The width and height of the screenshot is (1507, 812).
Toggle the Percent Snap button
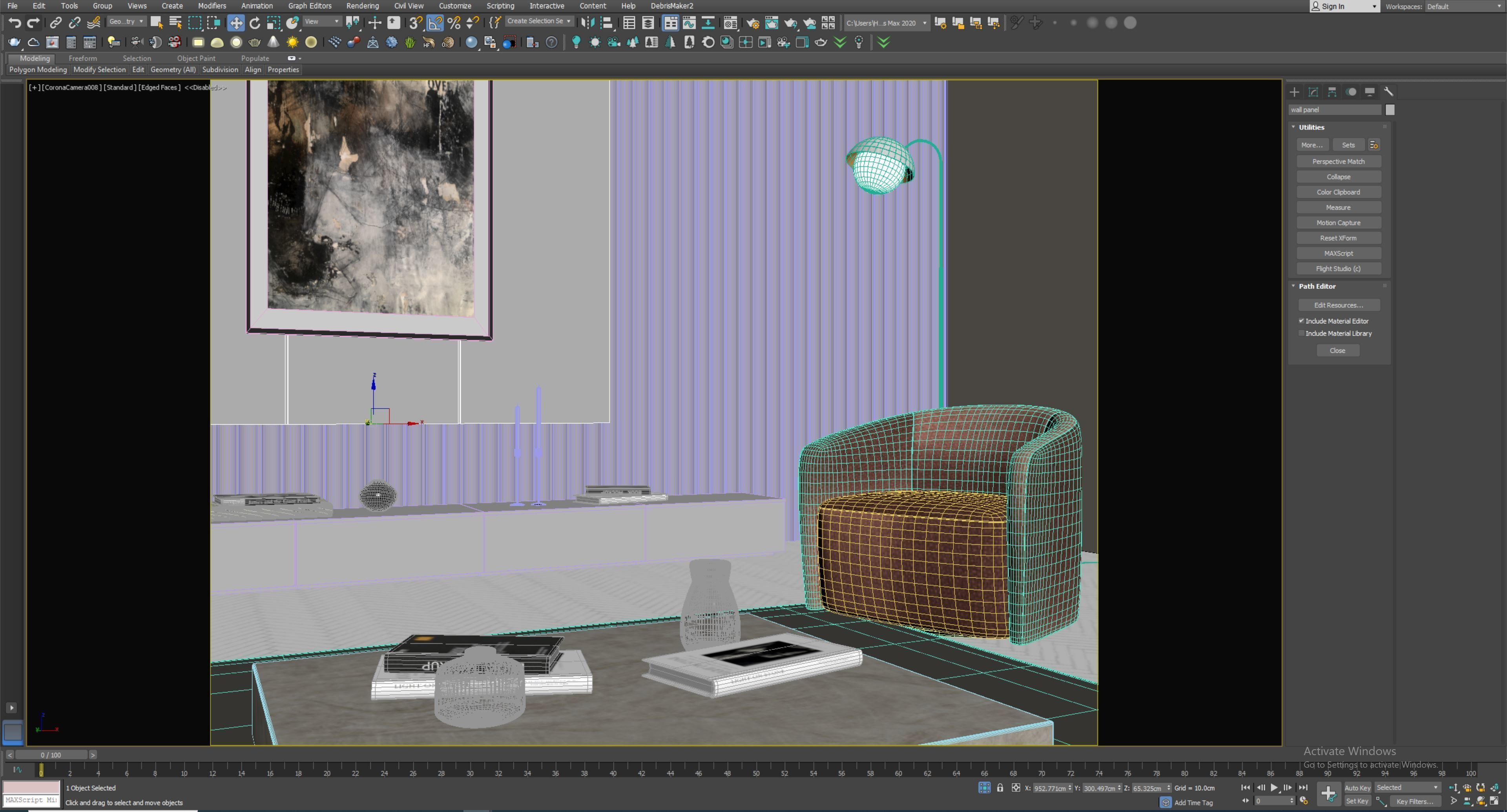[x=453, y=23]
